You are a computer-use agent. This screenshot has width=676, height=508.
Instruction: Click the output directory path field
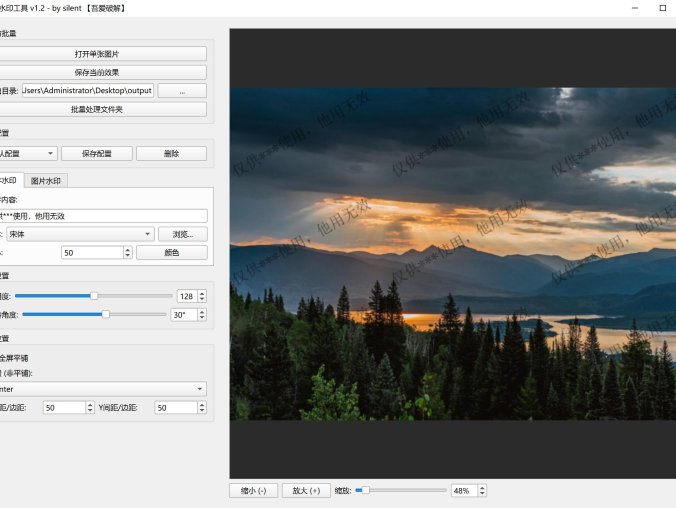tap(88, 91)
